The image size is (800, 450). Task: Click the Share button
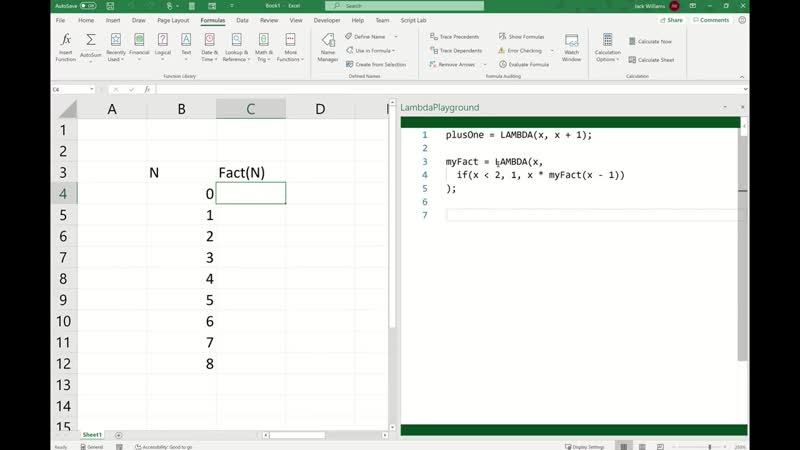point(671,20)
